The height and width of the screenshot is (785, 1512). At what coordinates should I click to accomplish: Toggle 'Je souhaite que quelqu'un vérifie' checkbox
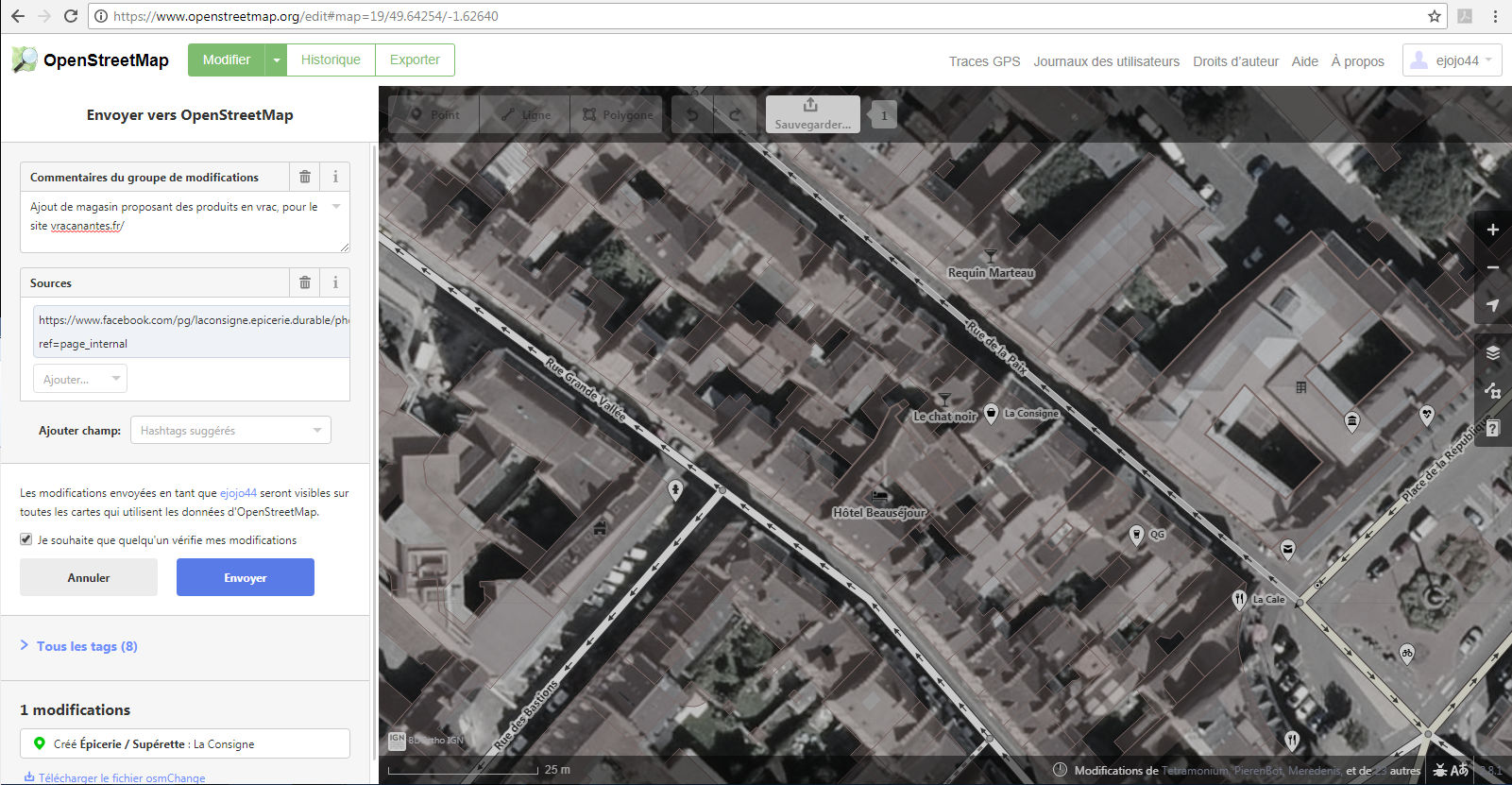click(x=26, y=539)
